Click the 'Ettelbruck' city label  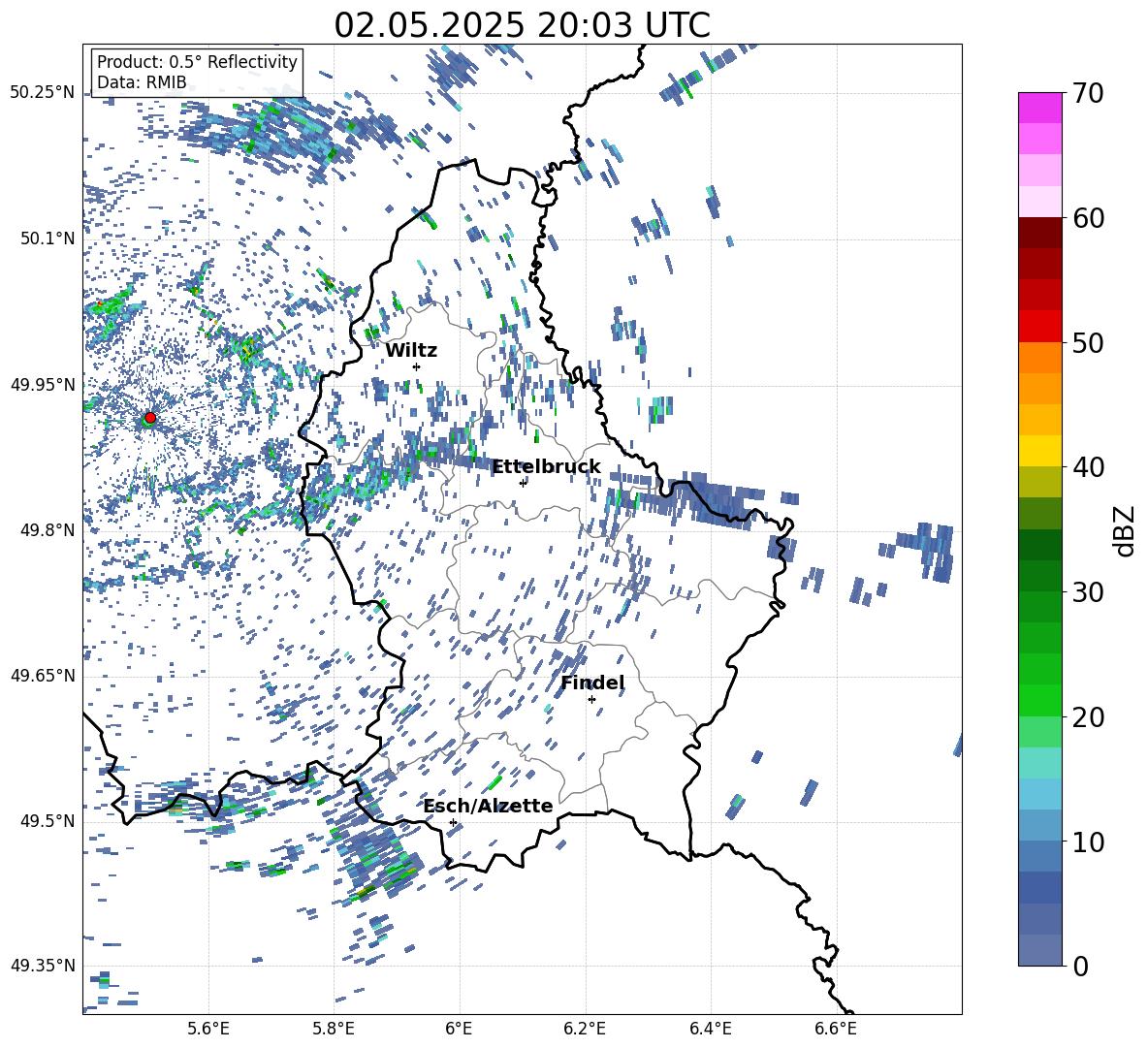pos(546,466)
